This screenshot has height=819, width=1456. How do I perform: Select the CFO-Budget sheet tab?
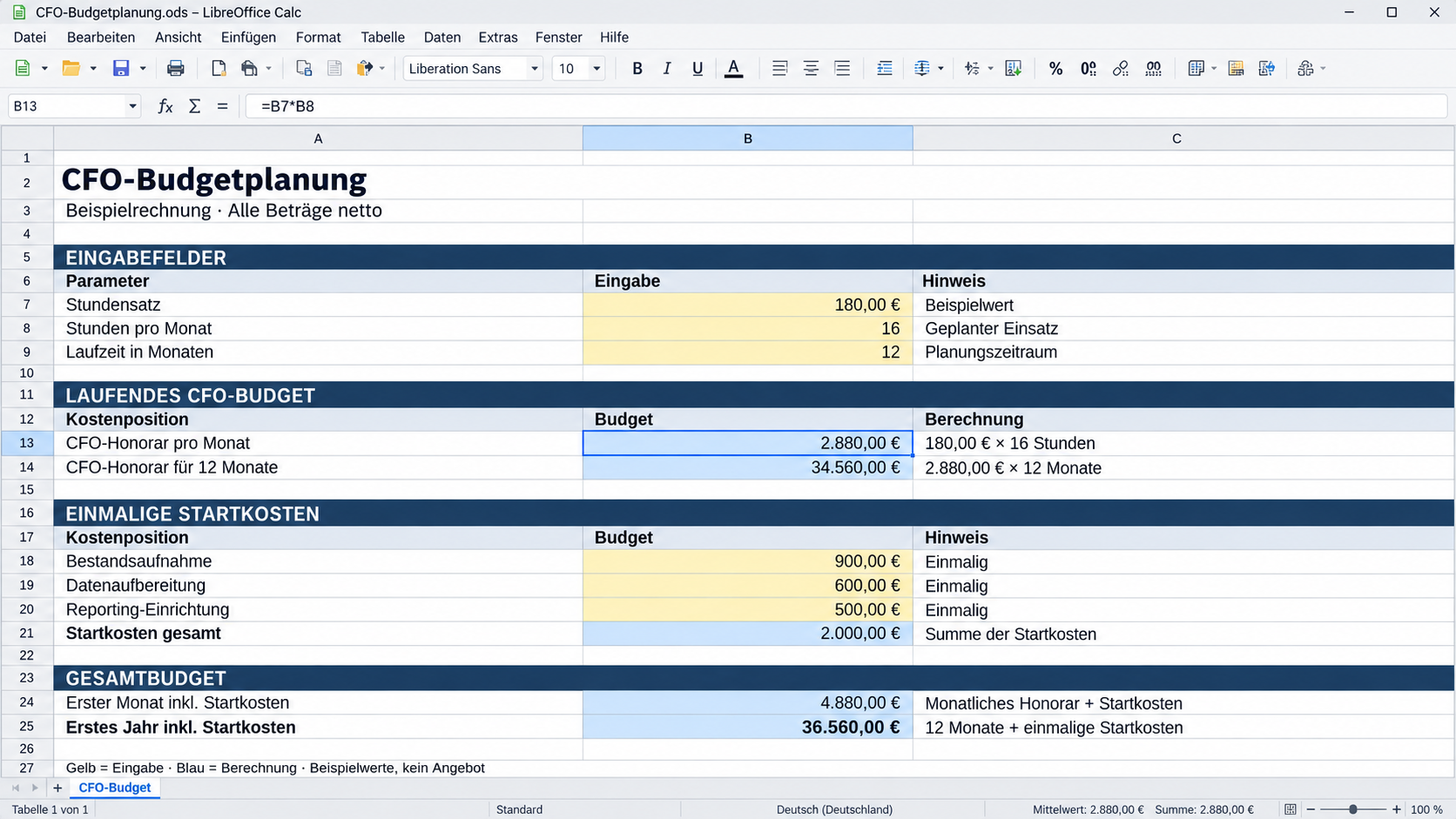click(115, 788)
